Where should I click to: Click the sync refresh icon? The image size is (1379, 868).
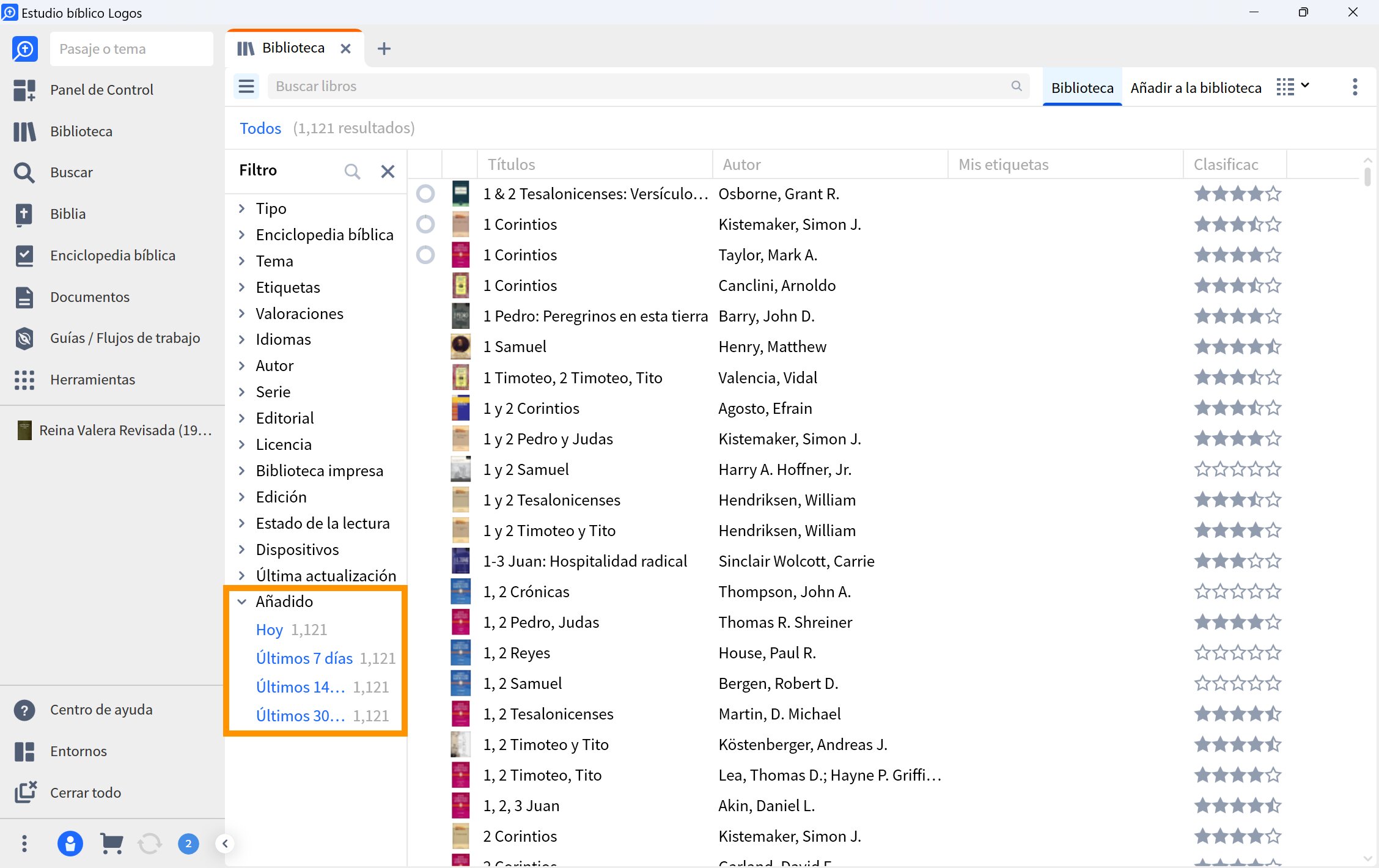point(149,844)
